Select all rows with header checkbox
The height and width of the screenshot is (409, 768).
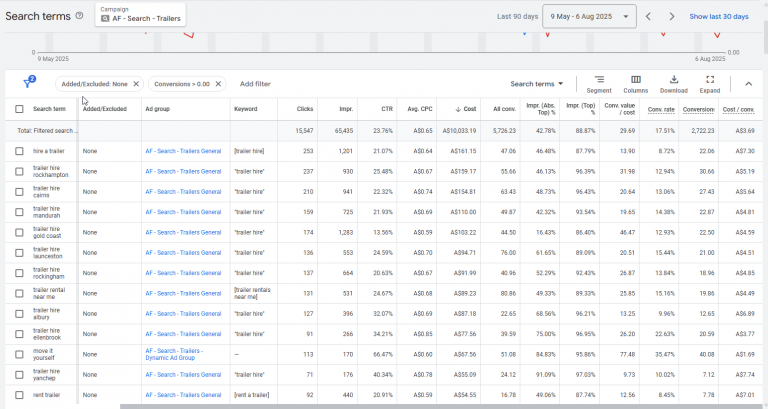pos(19,109)
